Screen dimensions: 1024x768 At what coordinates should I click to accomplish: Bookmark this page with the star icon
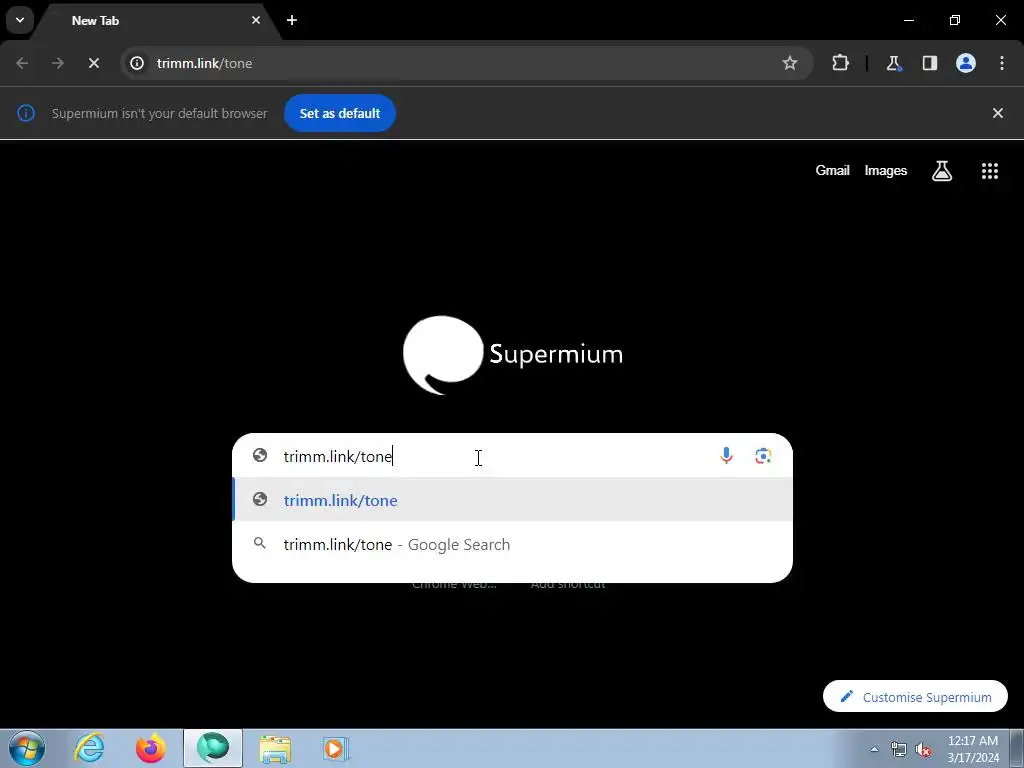790,63
